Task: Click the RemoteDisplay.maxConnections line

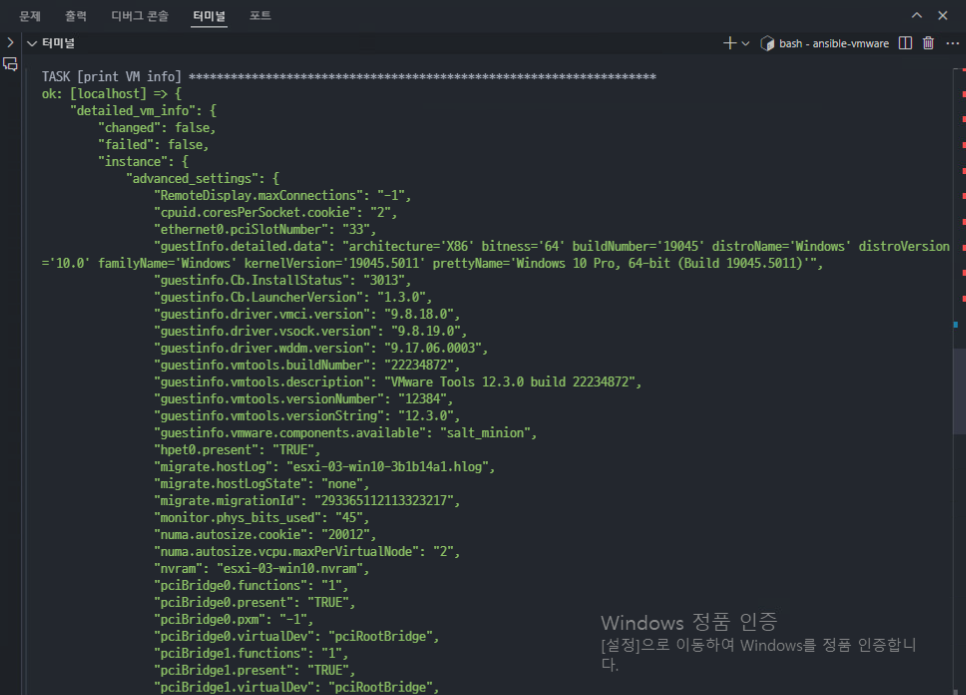Action: (x=282, y=195)
